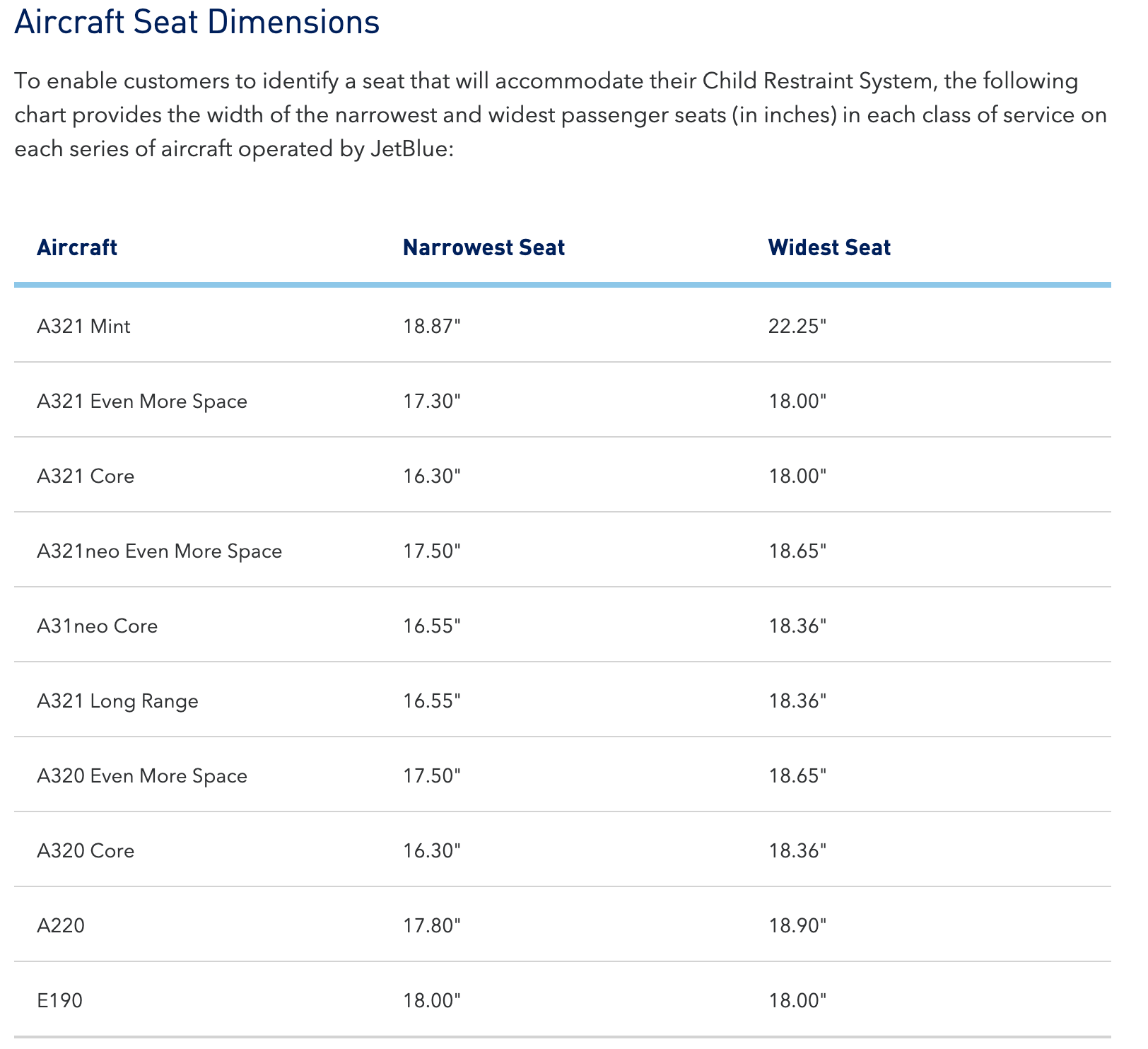
Task: Click the Narrowest Seat column header
Action: [484, 247]
